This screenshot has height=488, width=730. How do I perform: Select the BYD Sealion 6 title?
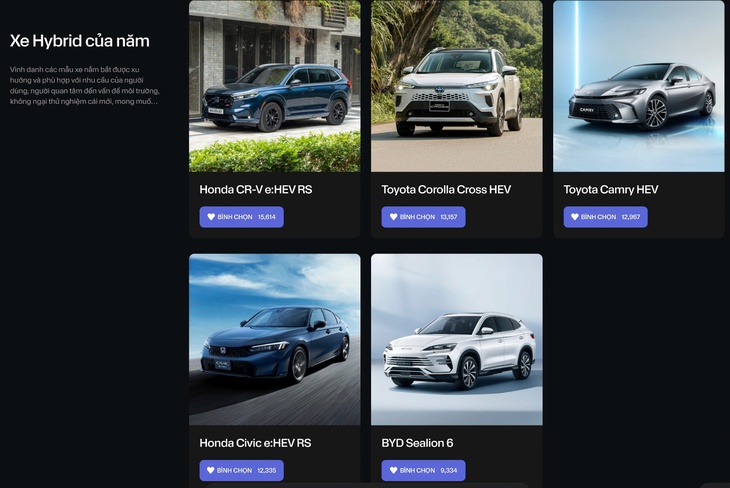tap(417, 443)
